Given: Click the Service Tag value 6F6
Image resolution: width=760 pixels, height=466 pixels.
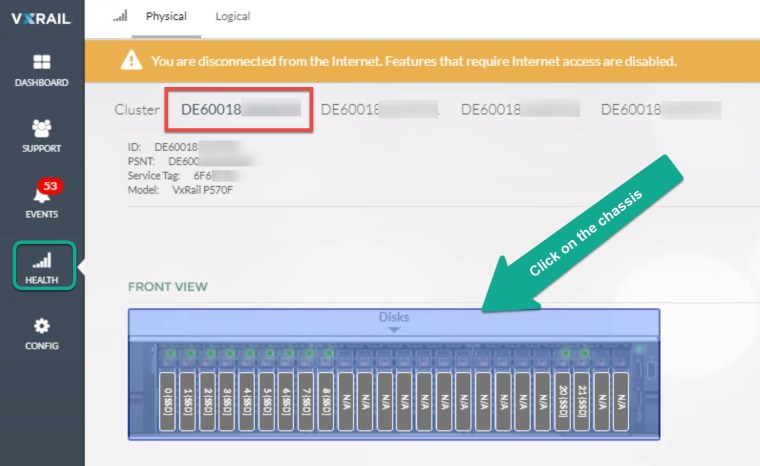Looking at the screenshot, I should point(216,176).
